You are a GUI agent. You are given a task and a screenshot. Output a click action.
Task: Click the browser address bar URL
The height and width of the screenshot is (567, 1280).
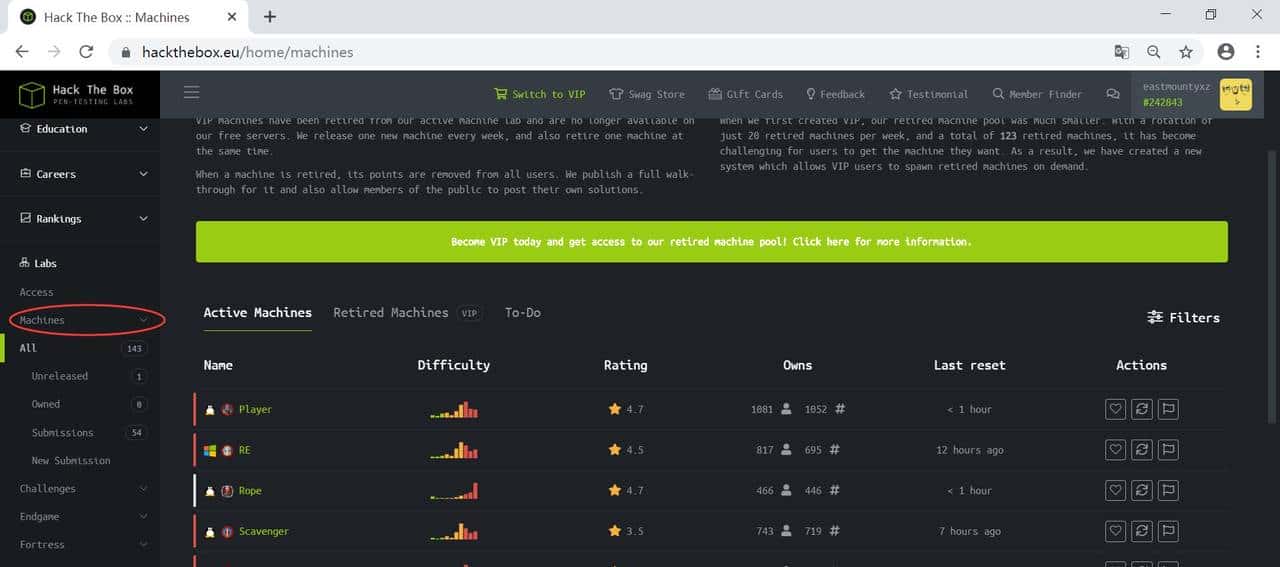coord(247,52)
